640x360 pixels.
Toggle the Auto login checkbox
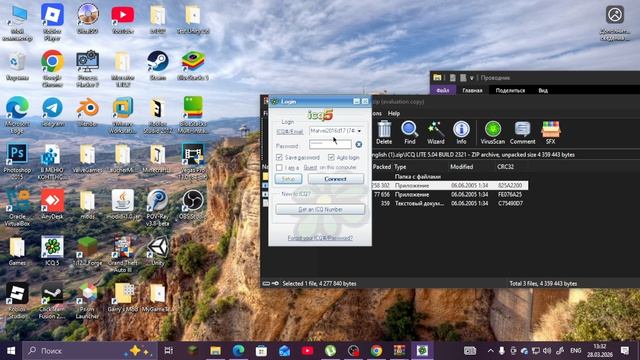331,157
